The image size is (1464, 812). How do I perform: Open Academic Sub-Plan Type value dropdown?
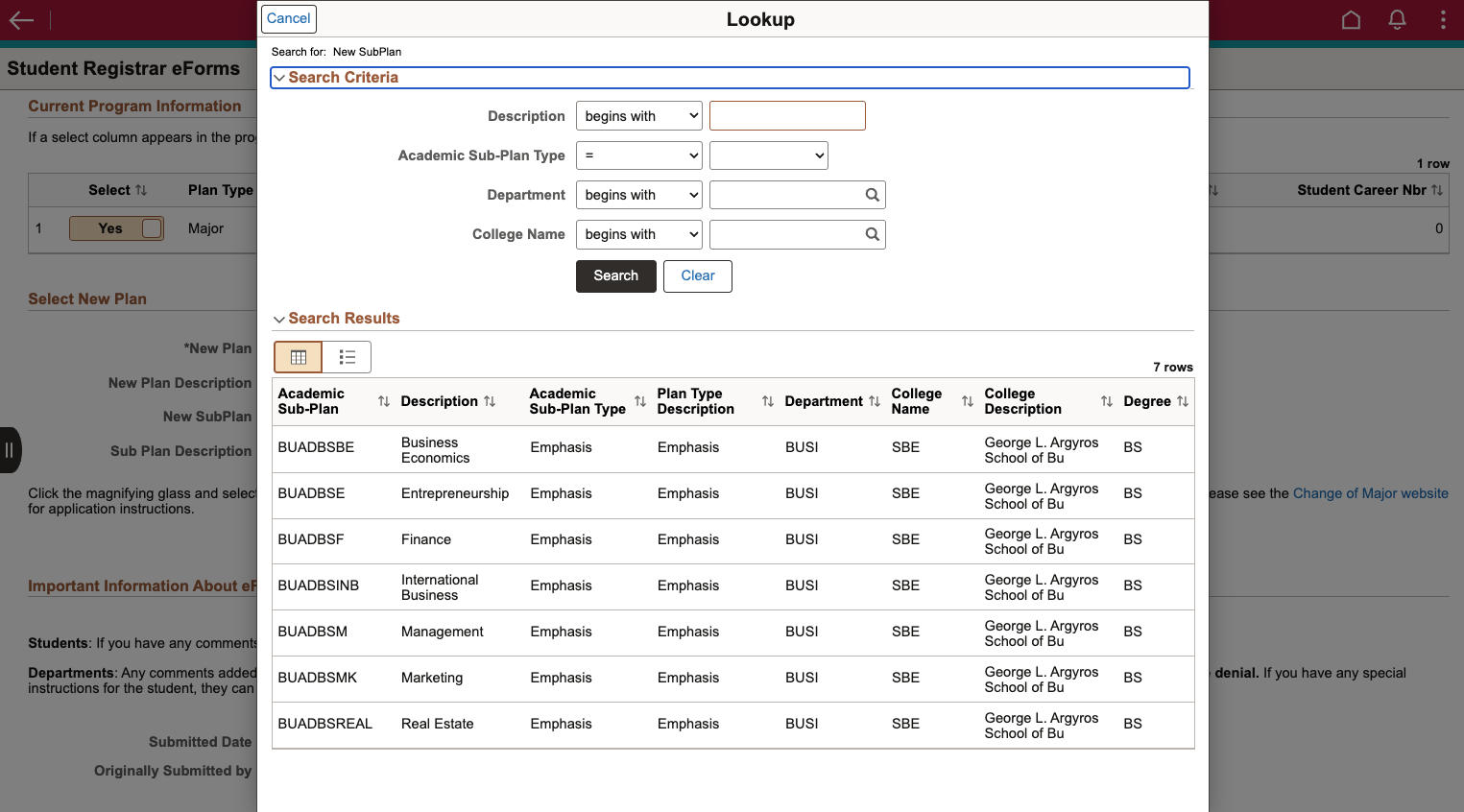coord(769,155)
